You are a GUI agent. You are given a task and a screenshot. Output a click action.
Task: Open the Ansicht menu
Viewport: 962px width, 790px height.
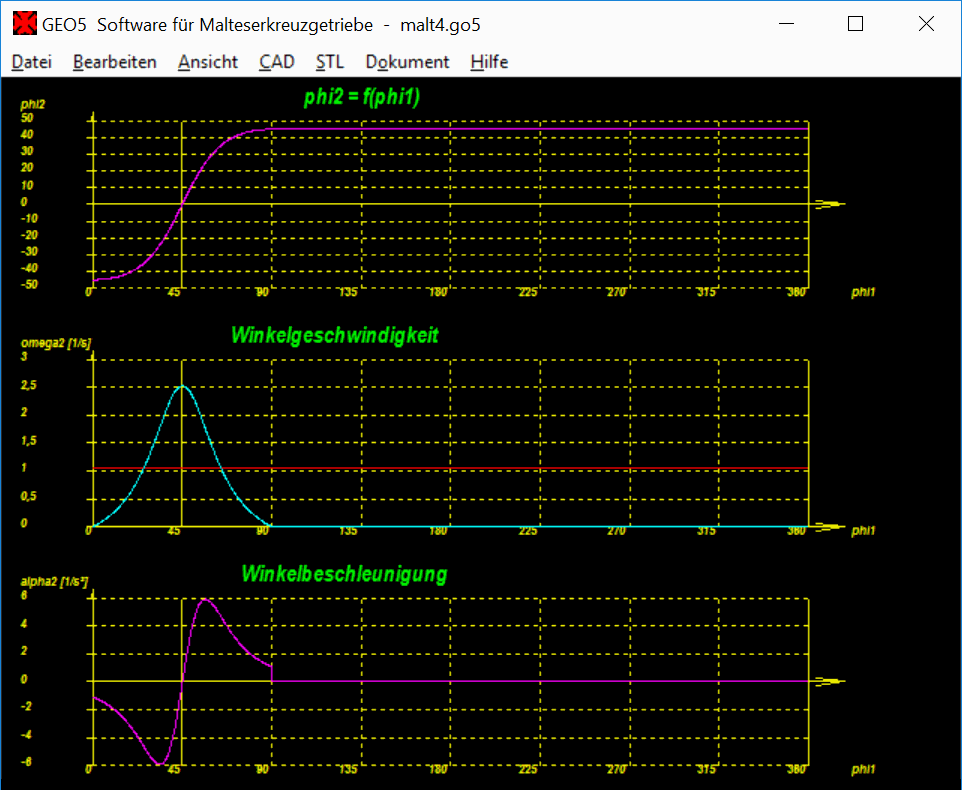(x=207, y=62)
